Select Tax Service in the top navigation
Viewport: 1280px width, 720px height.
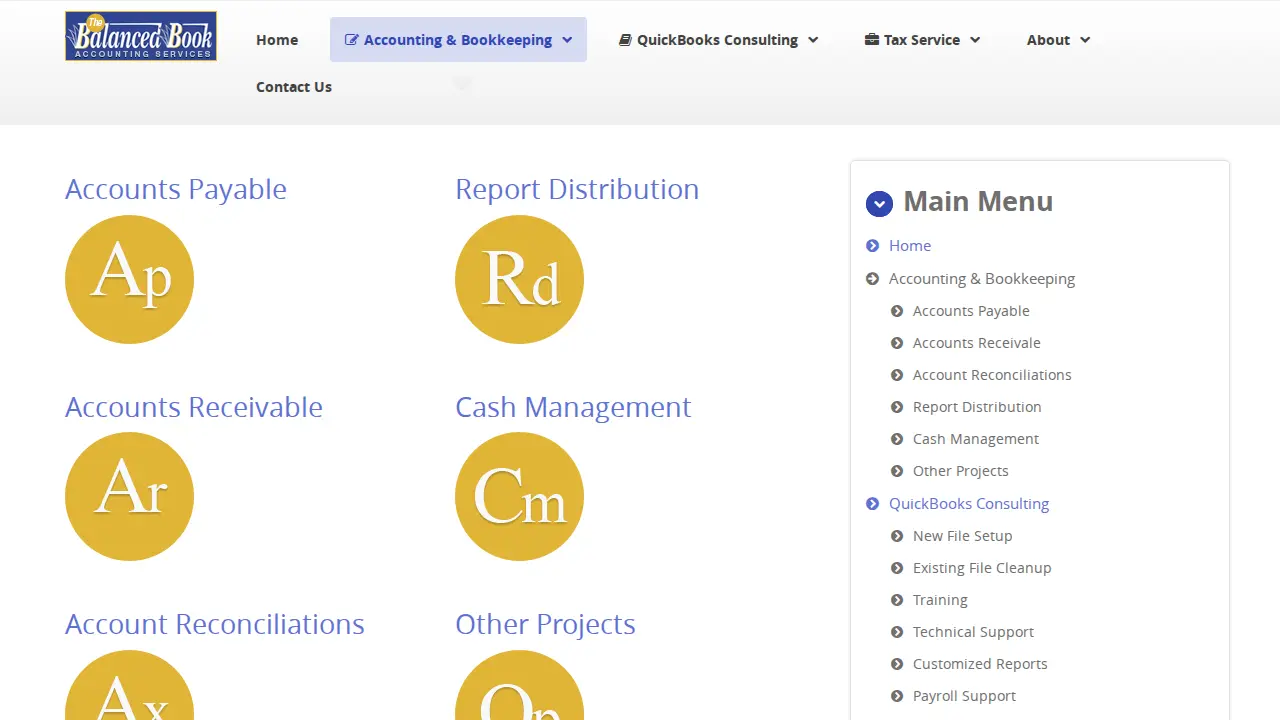[922, 40]
